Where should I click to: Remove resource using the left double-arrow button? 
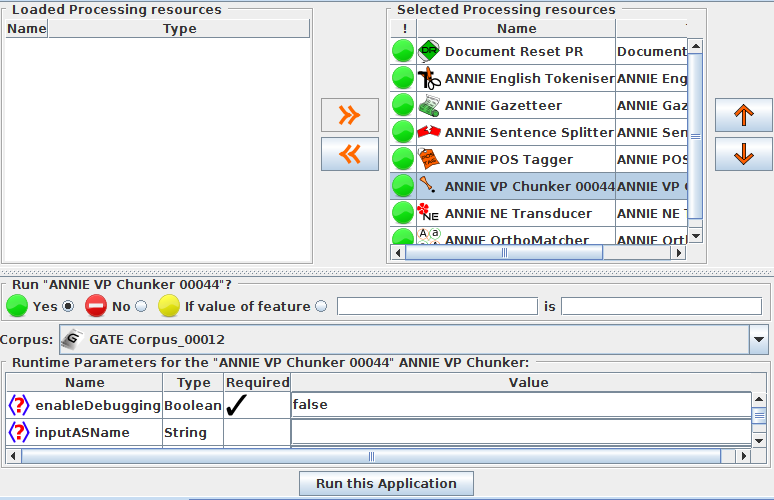pos(349,154)
